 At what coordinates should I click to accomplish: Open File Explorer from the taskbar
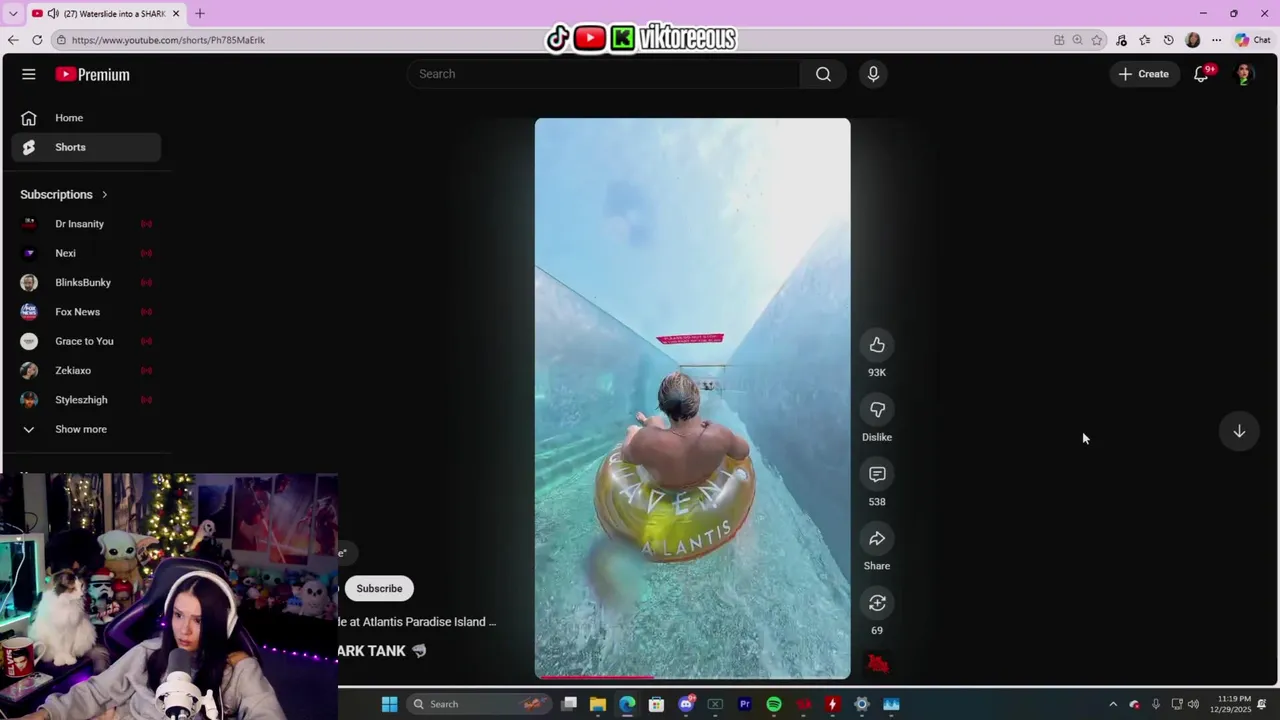pos(598,704)
